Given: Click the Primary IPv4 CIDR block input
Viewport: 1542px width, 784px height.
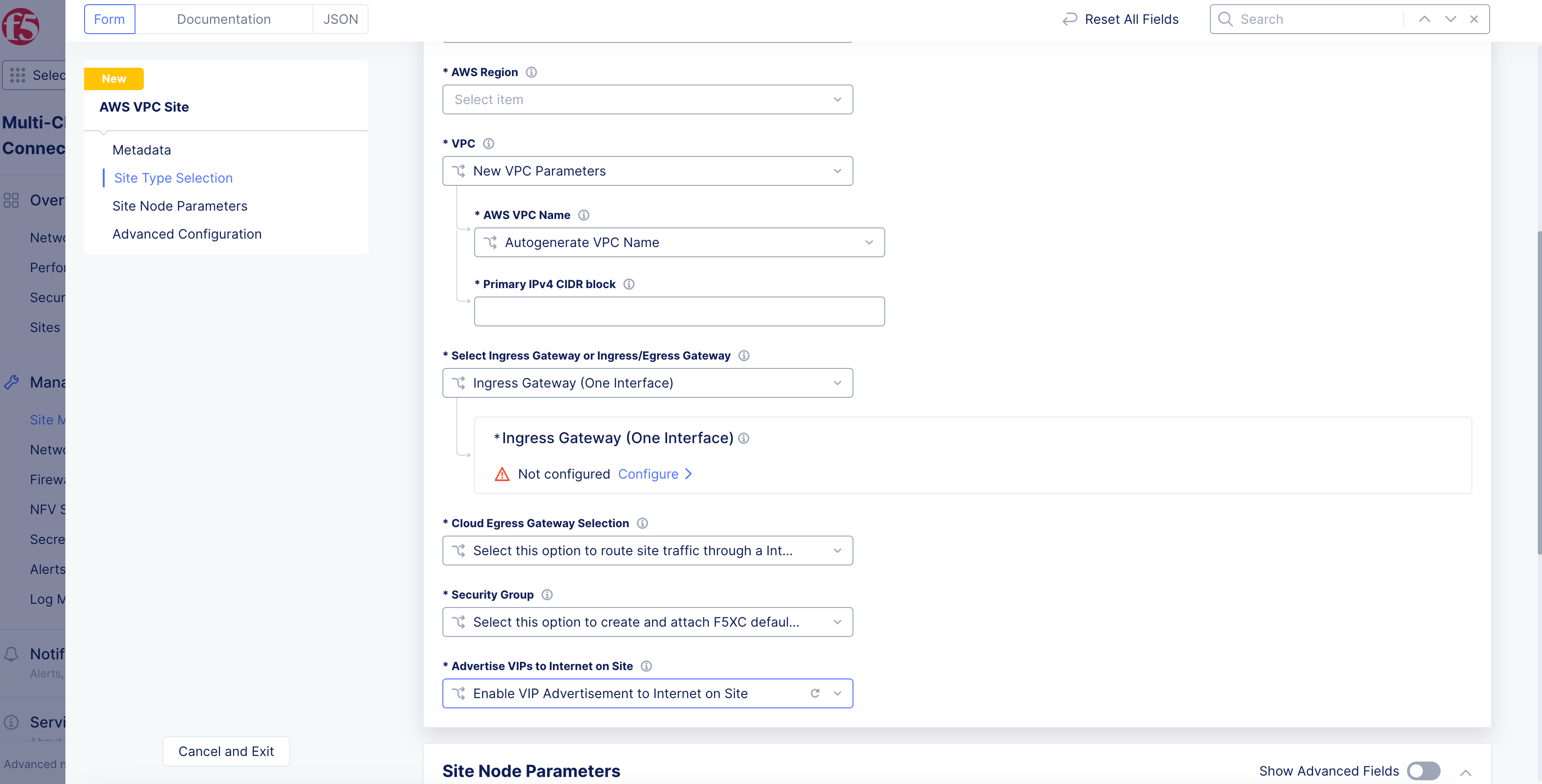Looking at the screenshot, I should pyautogui.click(x=679, y=311).
